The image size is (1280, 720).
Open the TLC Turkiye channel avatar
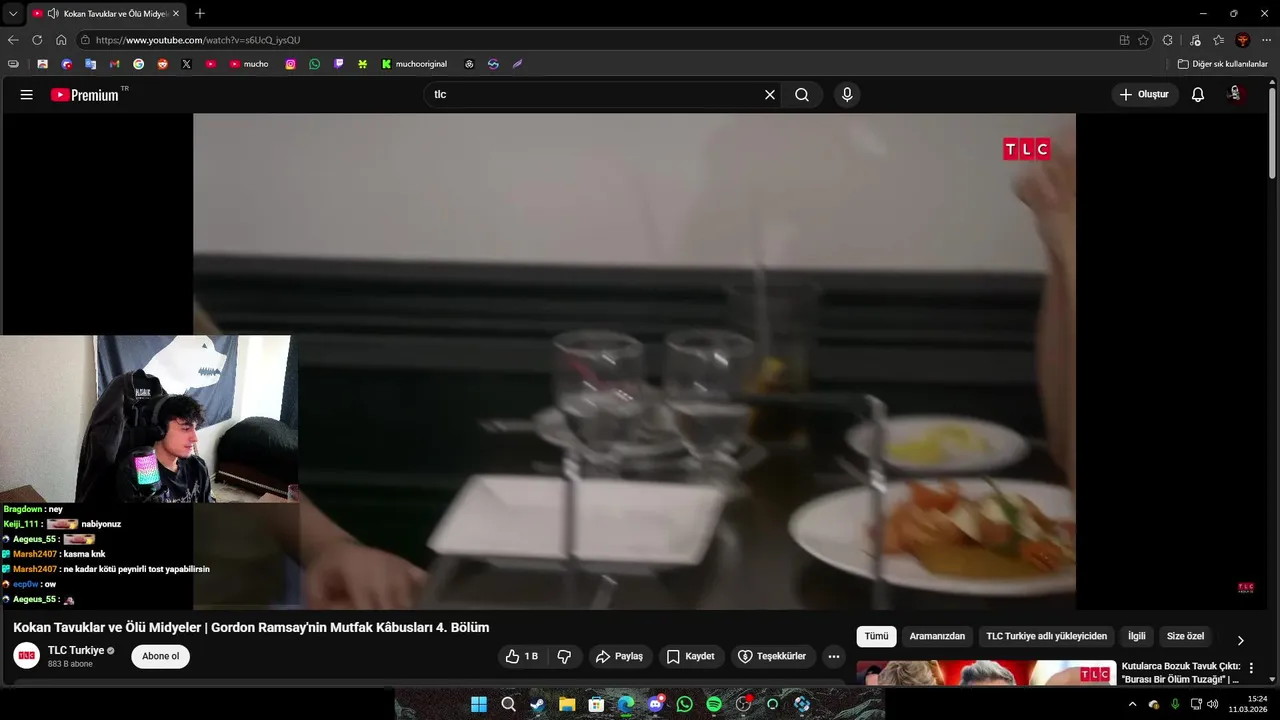27,656
